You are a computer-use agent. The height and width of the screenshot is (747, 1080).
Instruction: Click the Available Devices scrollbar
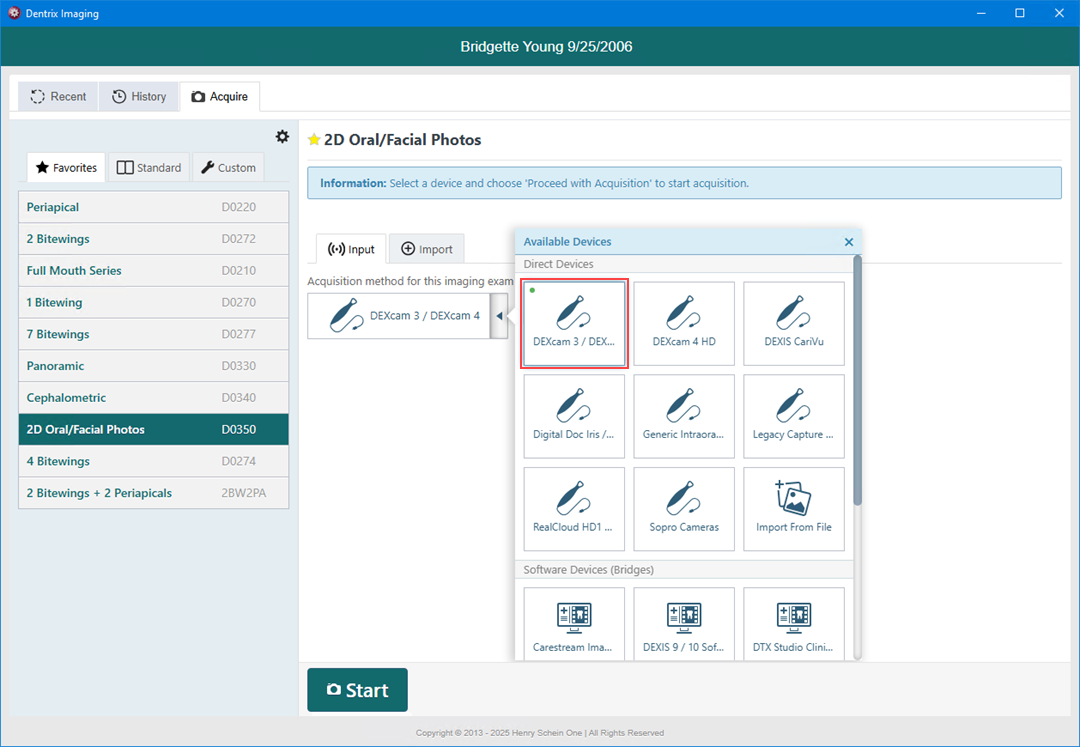[857, 380]
